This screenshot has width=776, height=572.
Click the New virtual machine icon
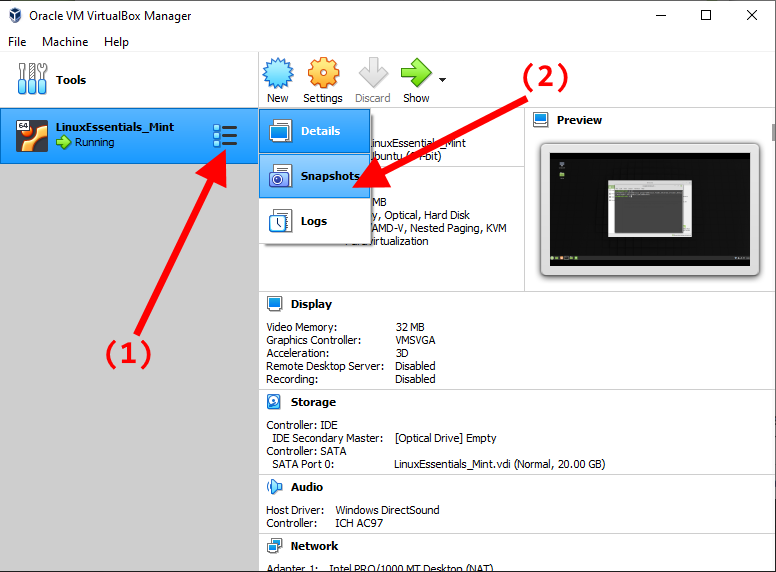pyautogui.click(x=278, y=73)
